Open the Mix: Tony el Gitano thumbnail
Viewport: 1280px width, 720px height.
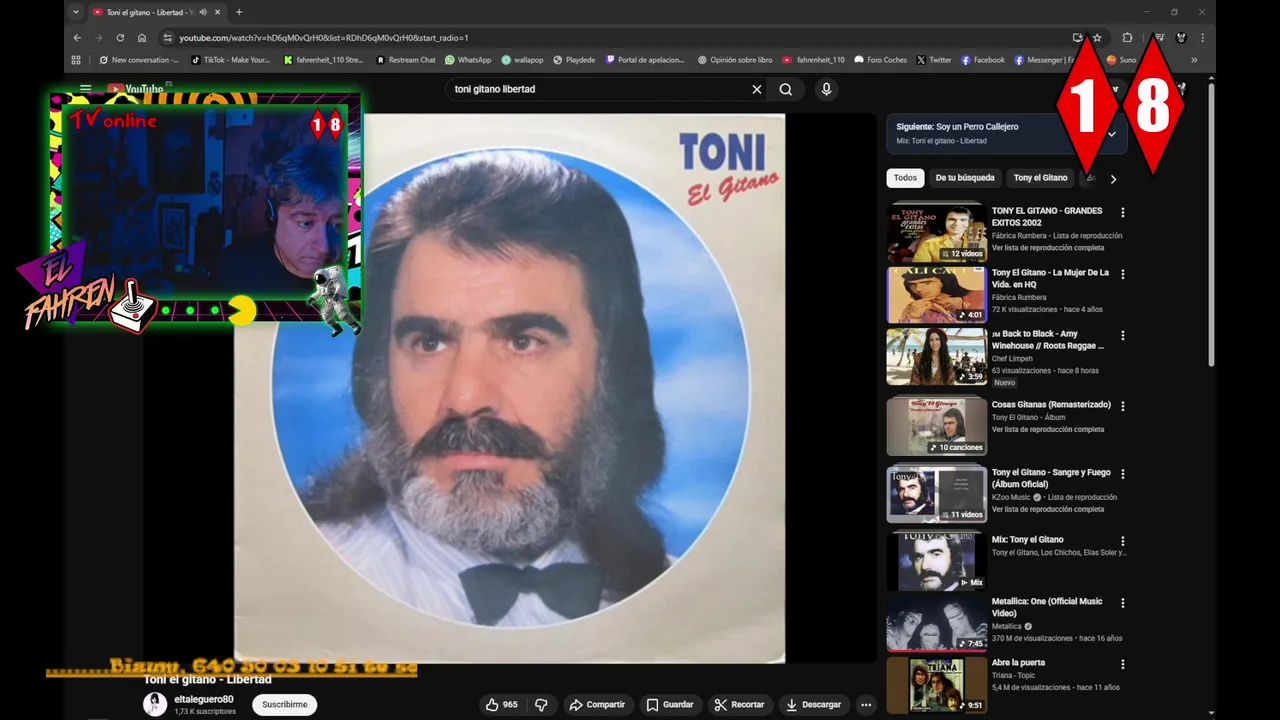(936, 562)
